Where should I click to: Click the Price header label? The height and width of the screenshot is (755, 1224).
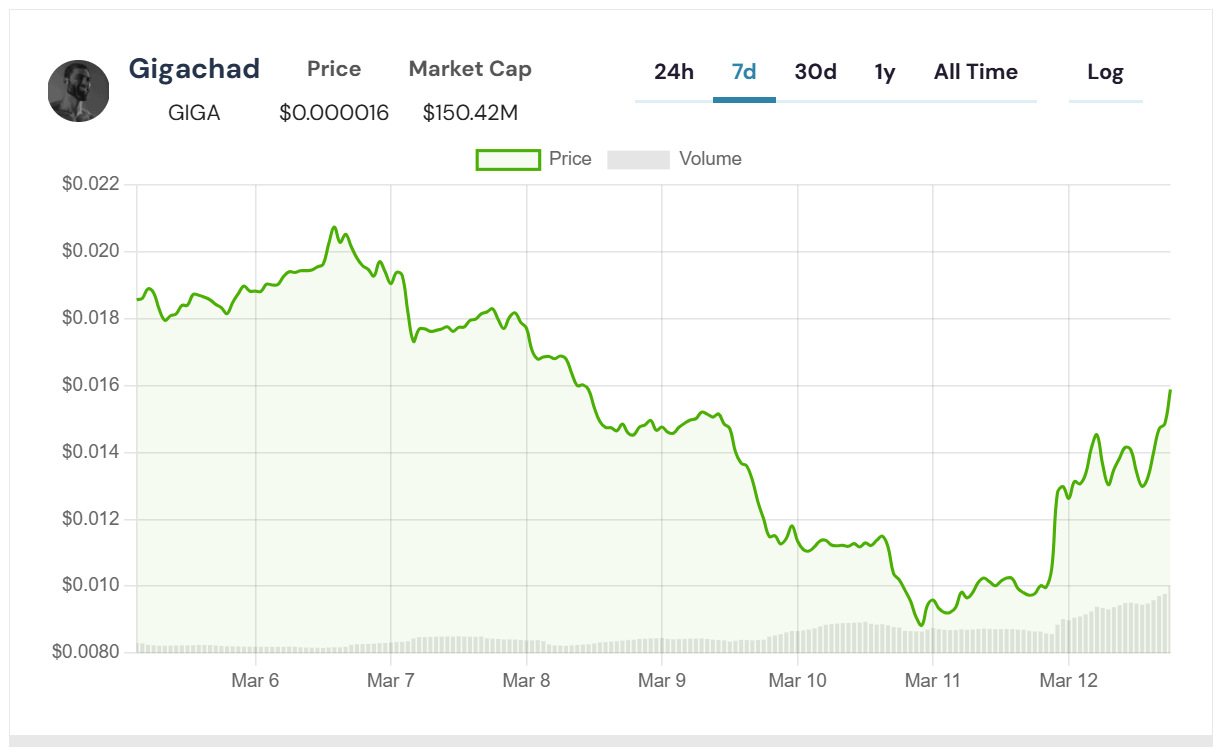[x=334, y=69]
